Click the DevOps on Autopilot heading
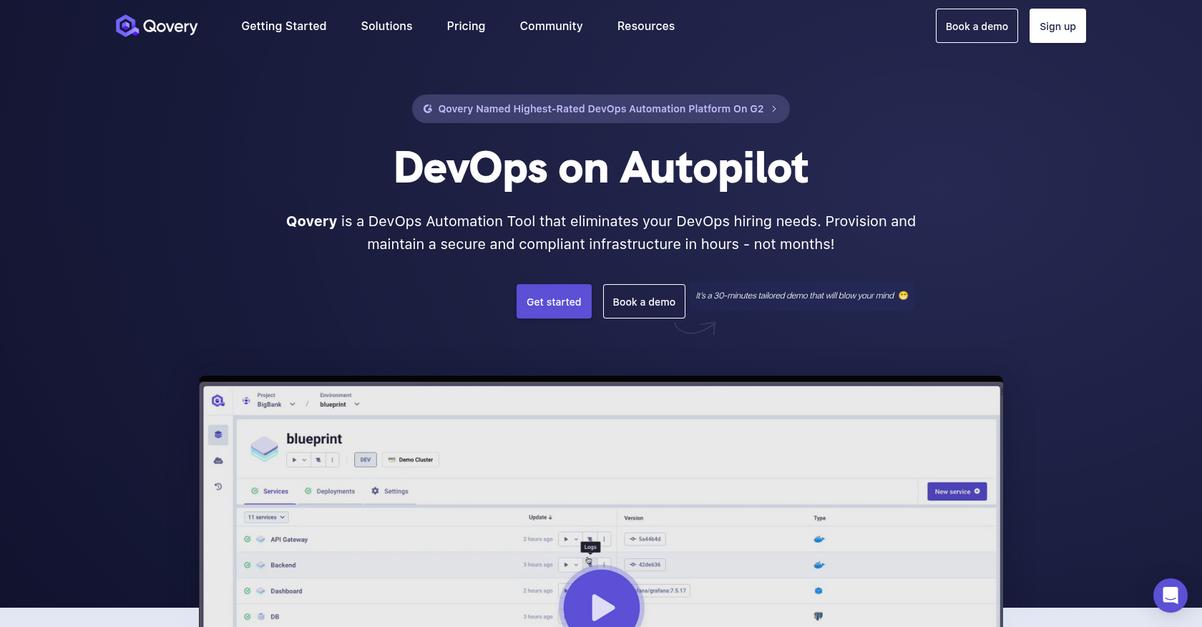 pos(601,167)
